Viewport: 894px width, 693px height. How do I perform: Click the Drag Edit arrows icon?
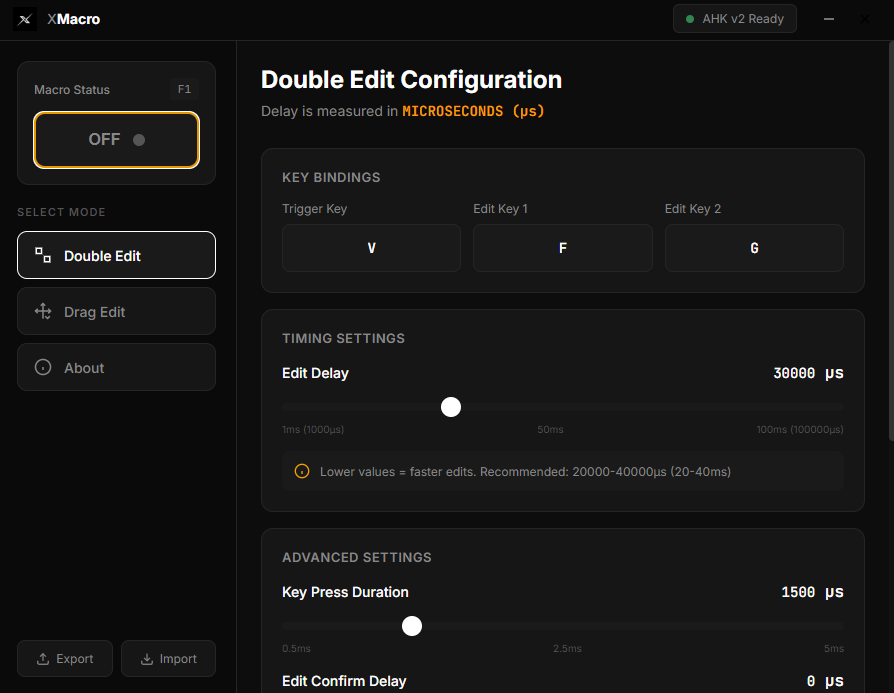pyautogui.click(x=43, y=312)
